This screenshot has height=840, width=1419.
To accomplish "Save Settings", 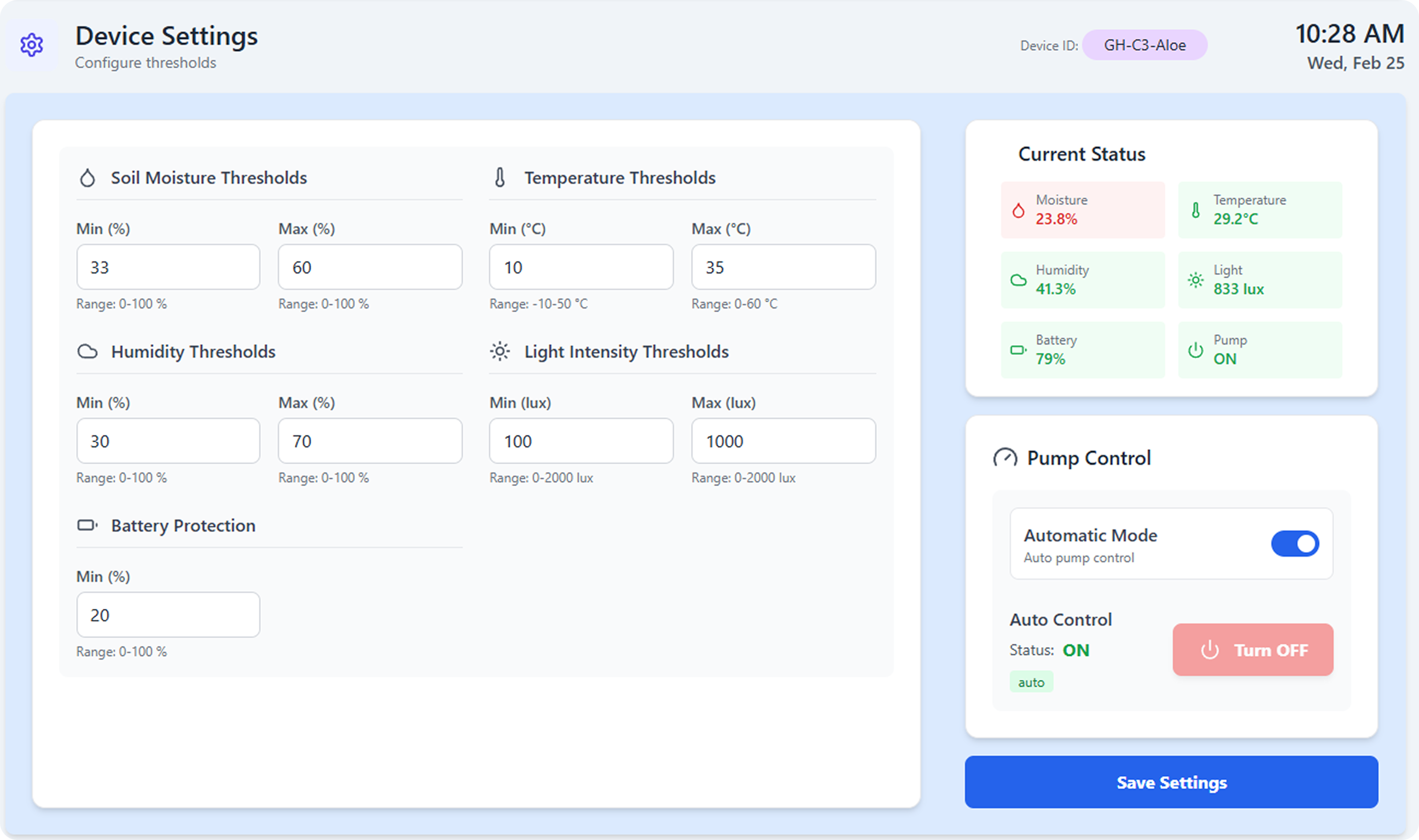I will [1171, 782].
